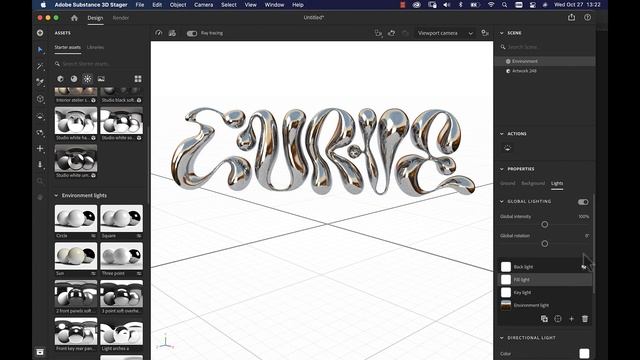640x360 pixels.
Task: Select the Environment light row
Action: point(546,305)
